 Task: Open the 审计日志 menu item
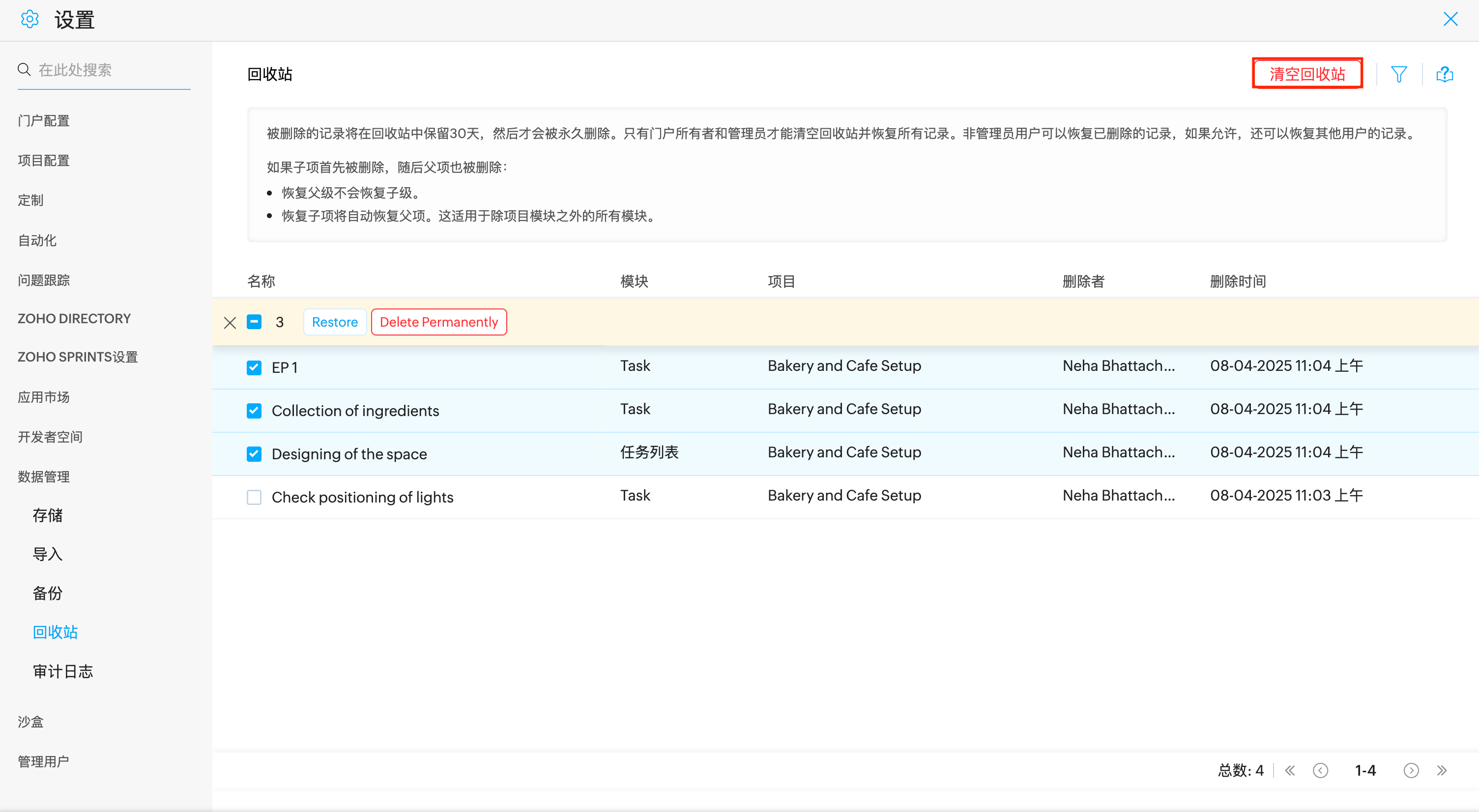pyautogui.click(x=62, y=671)
